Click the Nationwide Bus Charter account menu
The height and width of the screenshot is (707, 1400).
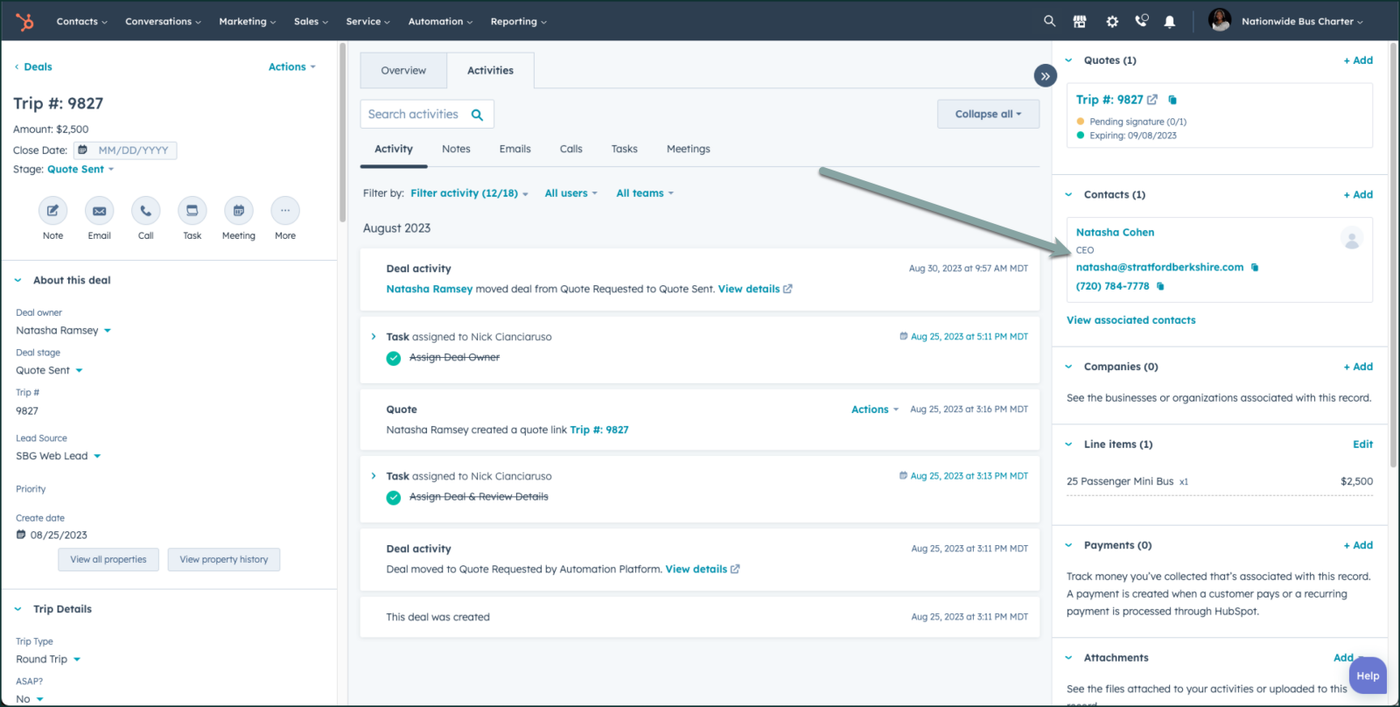(x=1302, y=21)
